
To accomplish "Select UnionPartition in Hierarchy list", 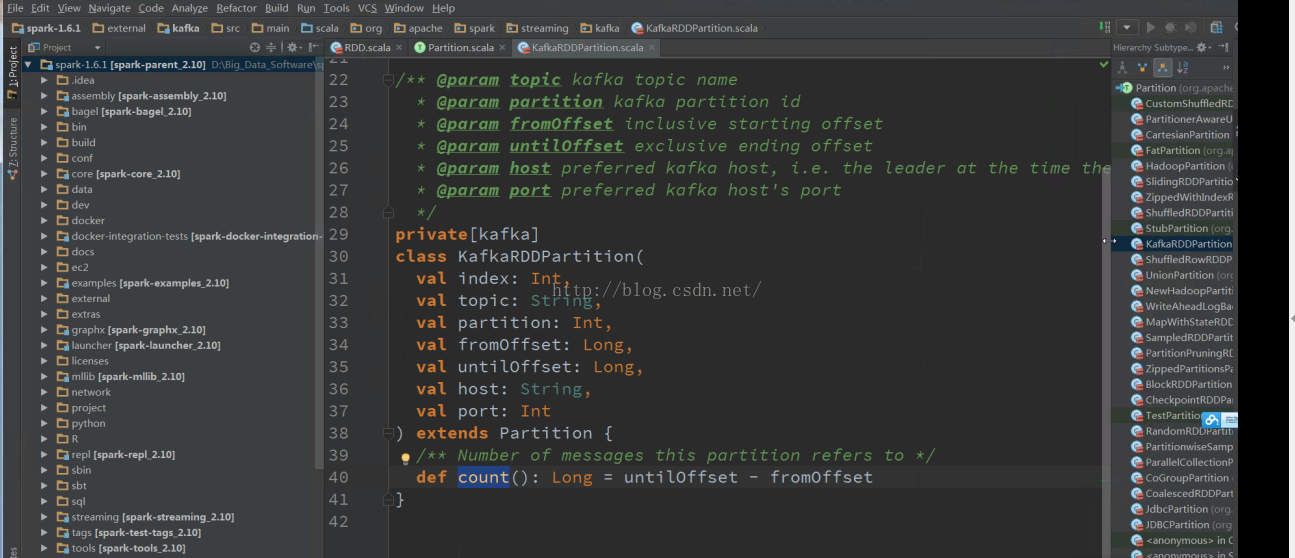I will tap(1181, 274).
